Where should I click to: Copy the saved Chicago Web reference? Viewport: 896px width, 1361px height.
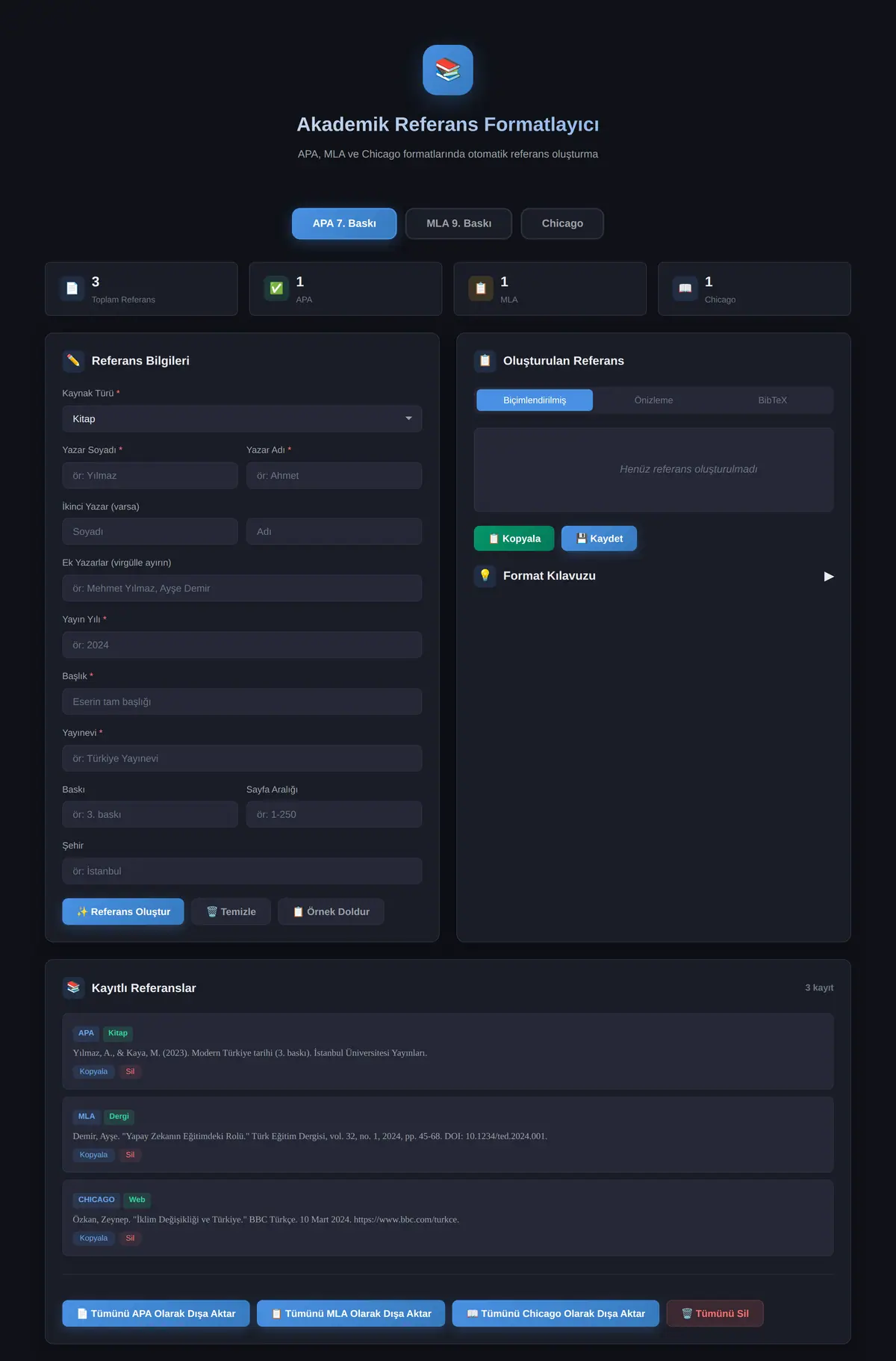click(x=93, y=1238)
